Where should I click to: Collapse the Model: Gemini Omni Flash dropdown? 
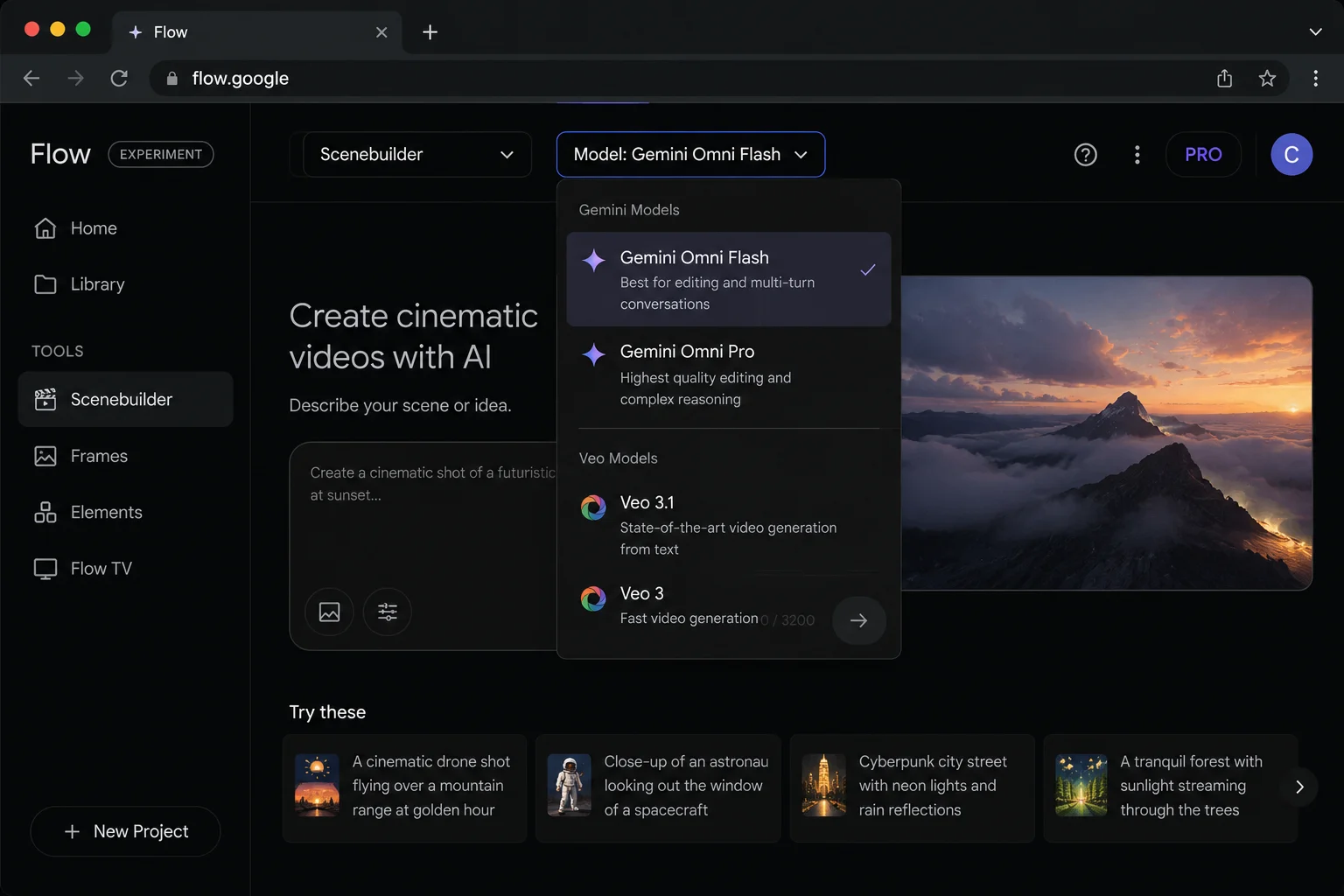click(x=690, y=154)
